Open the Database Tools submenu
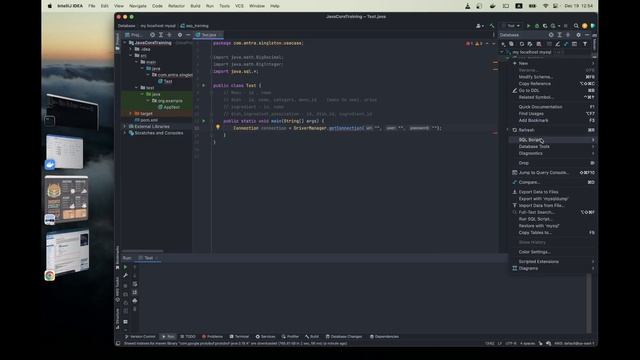Image resolution: width=640 pixels, height=360 pixels. pos(553,147)
